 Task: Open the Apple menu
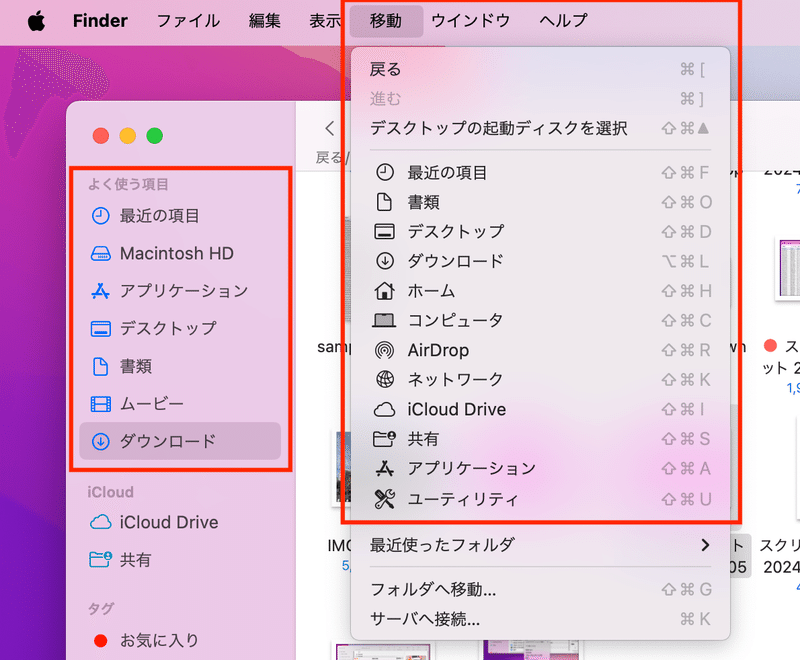click(36, 21)
